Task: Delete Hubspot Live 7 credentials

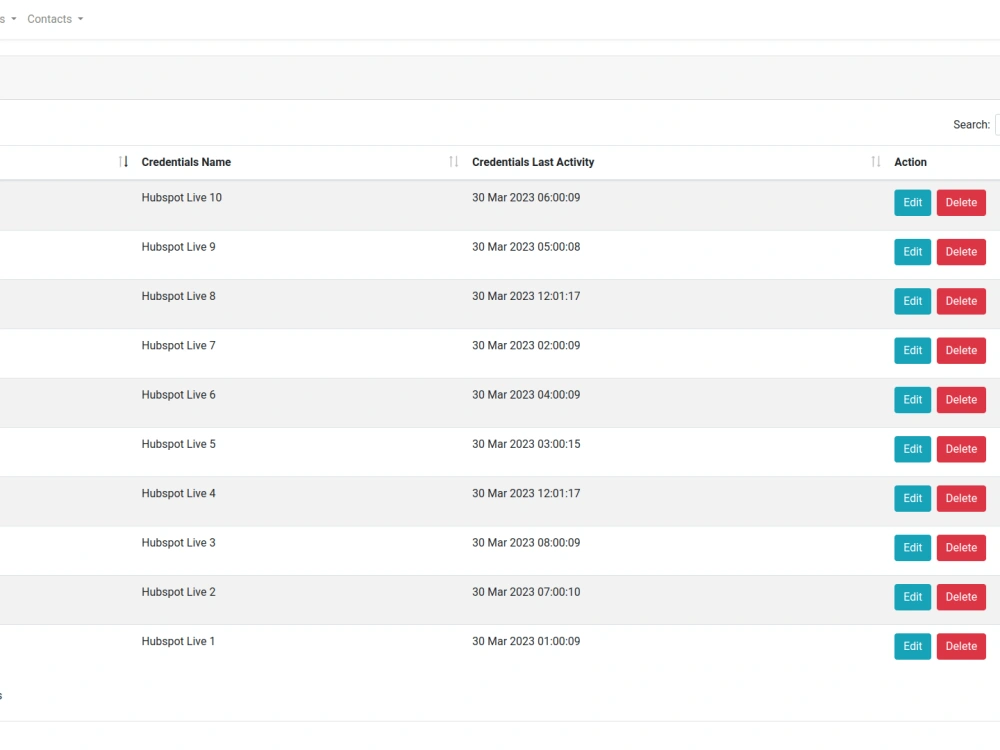Action: (x=961, y=351)
